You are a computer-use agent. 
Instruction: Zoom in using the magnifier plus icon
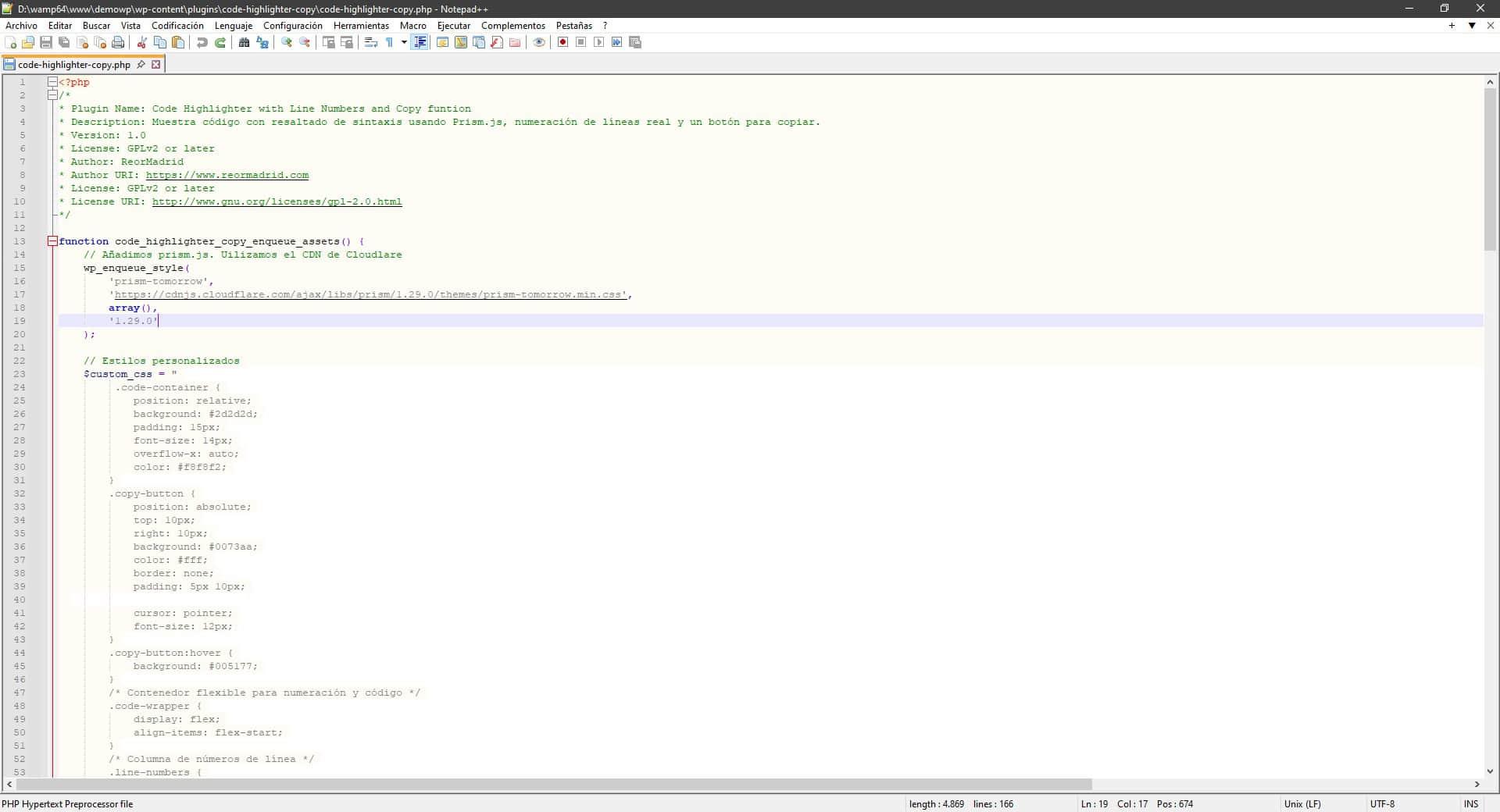(286, 42)
